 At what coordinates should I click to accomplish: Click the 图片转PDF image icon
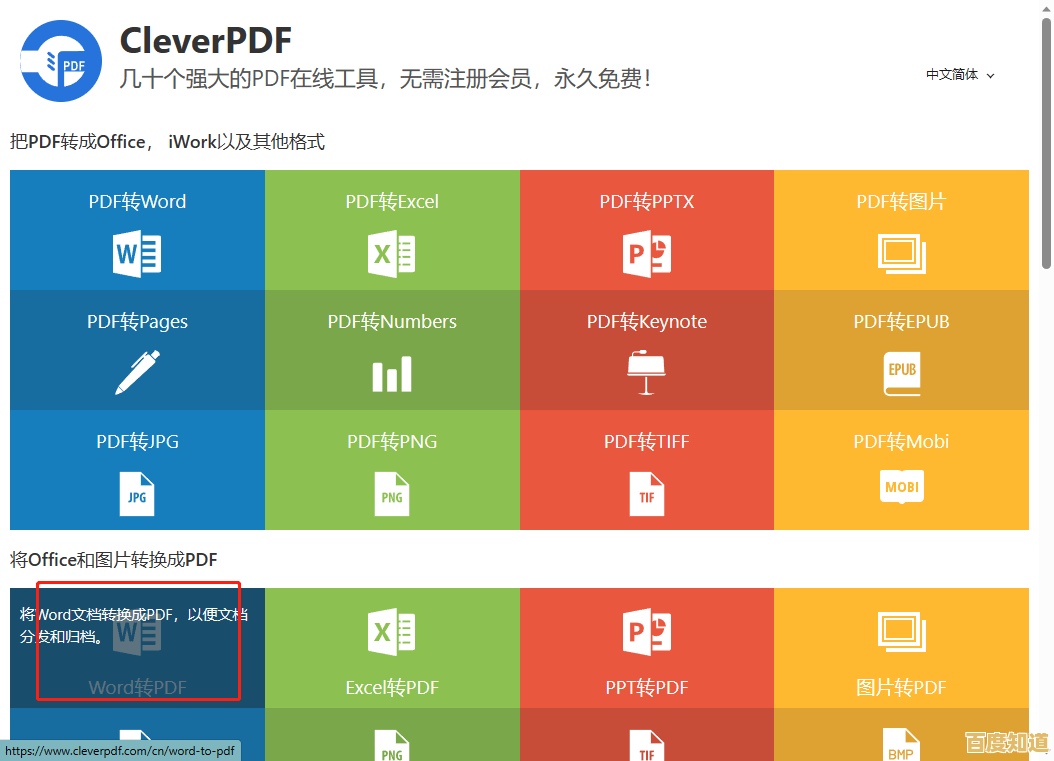coord(900,632)
